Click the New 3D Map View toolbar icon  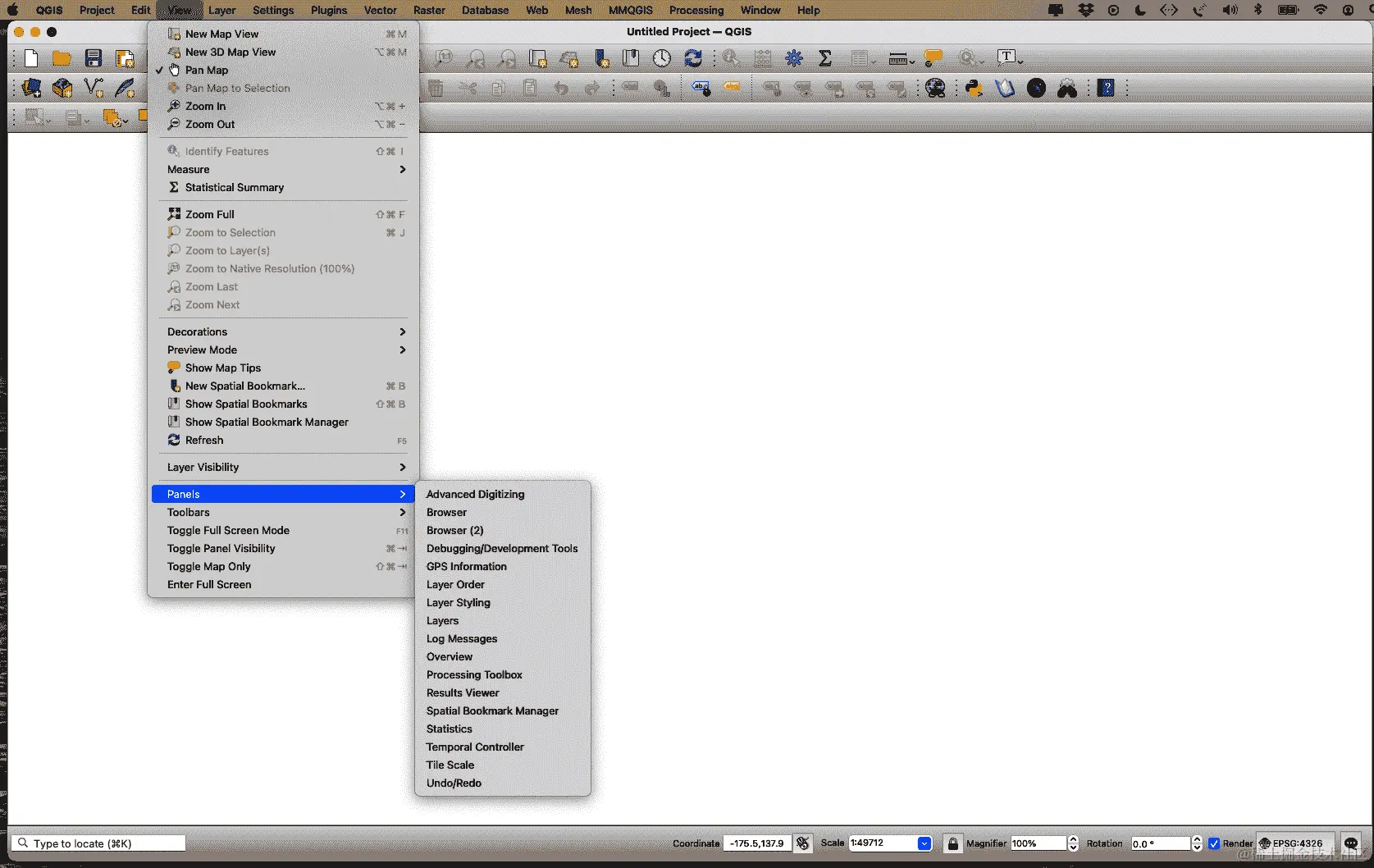click(x=569, y=58)
